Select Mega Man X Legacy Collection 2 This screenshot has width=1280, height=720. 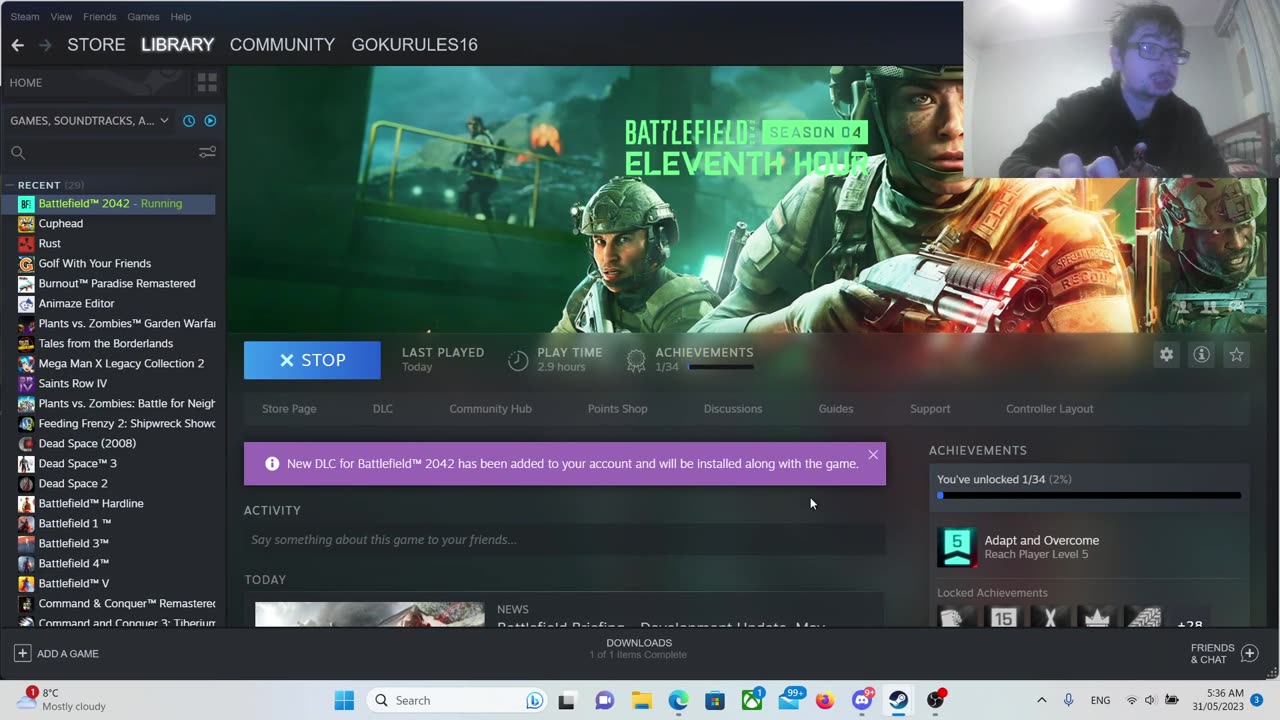[120, 364]
